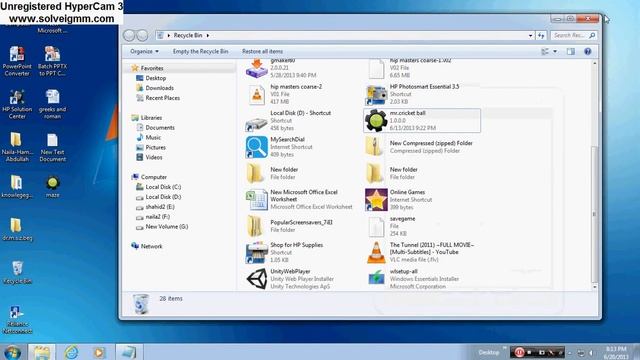This screenshot has height=360, width=640.
Task: Select the savegame file icon
Action: pos(376,227)
